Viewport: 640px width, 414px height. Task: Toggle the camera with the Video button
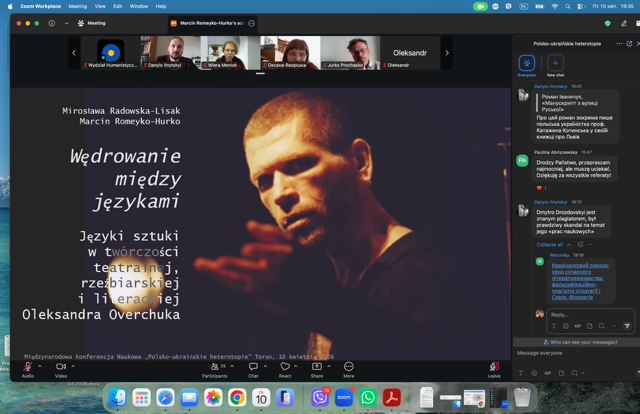pos(60,368)
